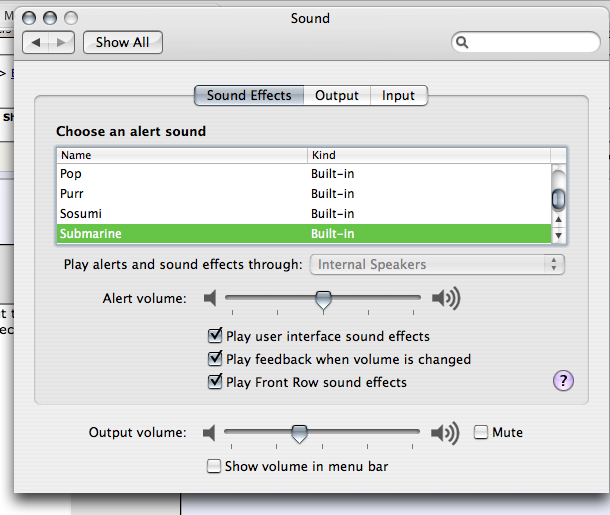610x515 pixels.
Task: Go forward with the right arrow button
Action: (x=61, y=42)
